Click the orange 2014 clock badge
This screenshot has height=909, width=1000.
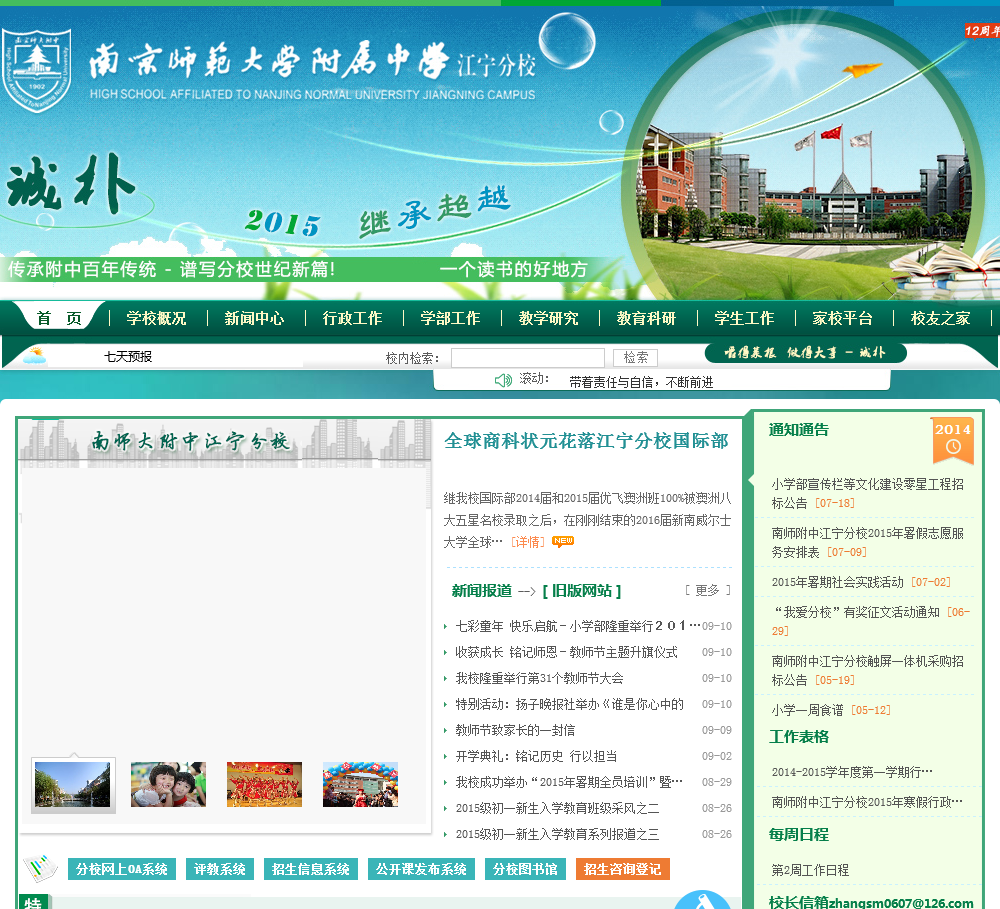coord(953,440)
